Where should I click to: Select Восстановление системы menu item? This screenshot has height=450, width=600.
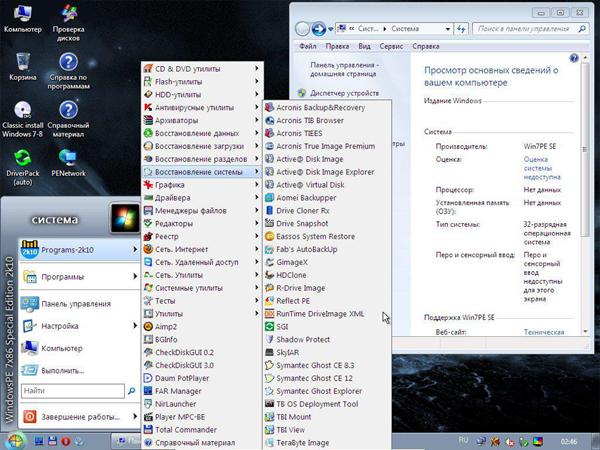(x=202, y=172)
